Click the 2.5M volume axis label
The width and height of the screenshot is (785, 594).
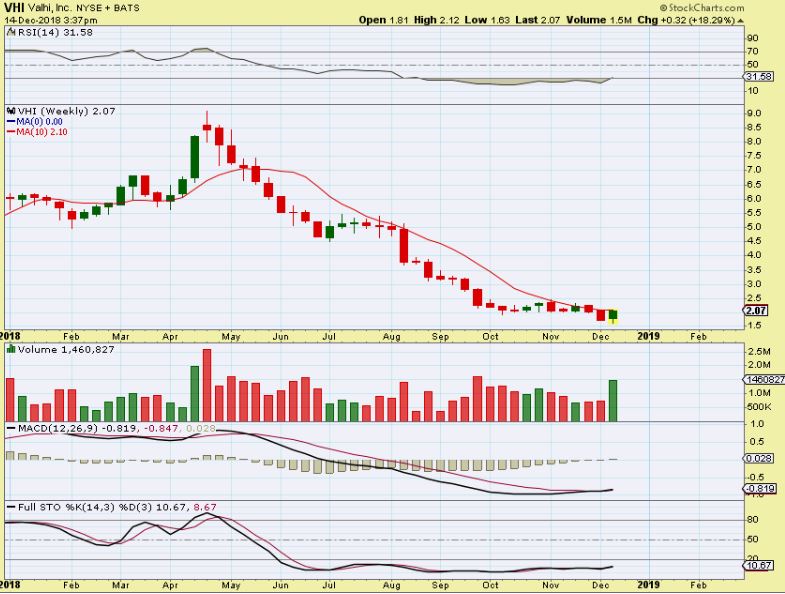pos(759,352)
